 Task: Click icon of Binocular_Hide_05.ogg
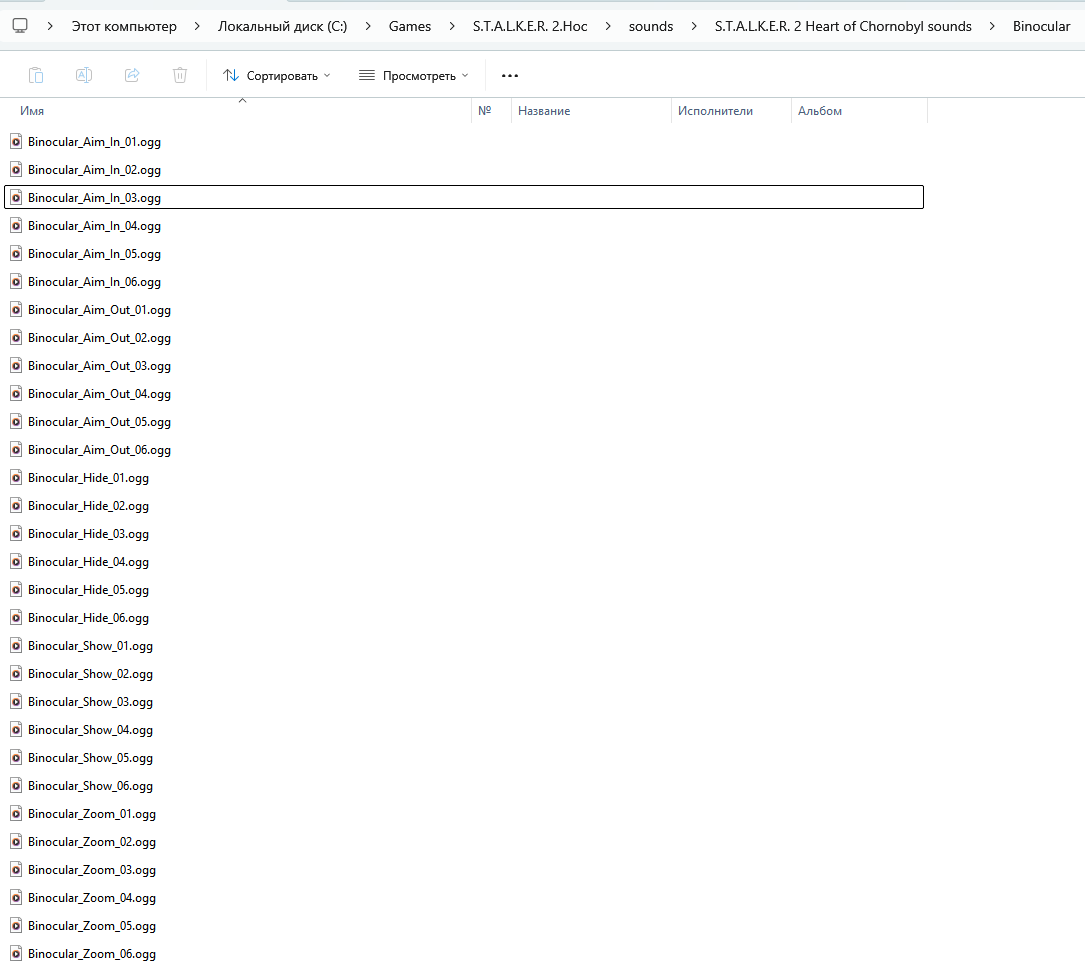16,590
